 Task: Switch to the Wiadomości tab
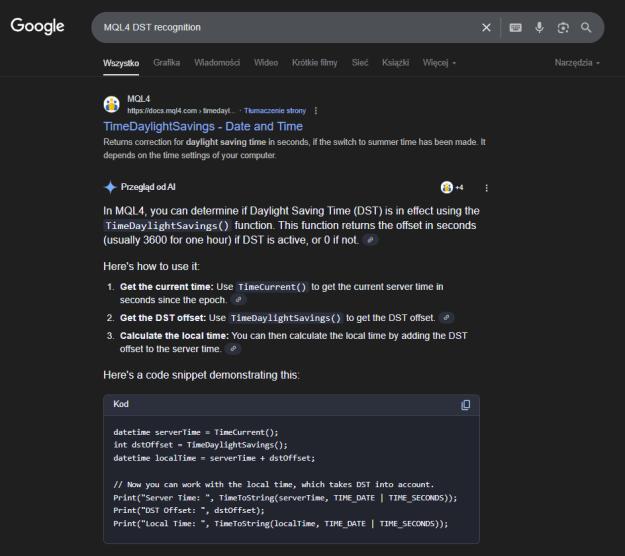pyautogui.click(x=217, y=63)
